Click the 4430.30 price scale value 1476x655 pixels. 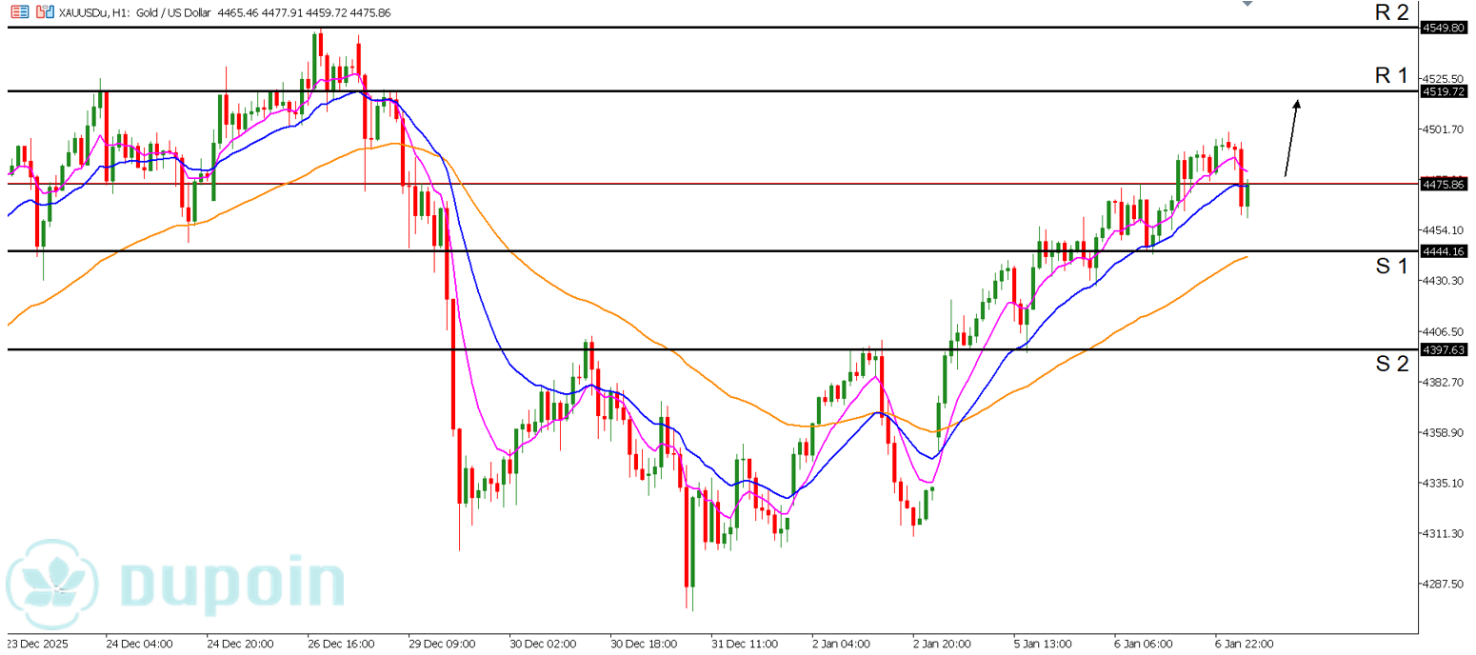tap(1443, 281)
